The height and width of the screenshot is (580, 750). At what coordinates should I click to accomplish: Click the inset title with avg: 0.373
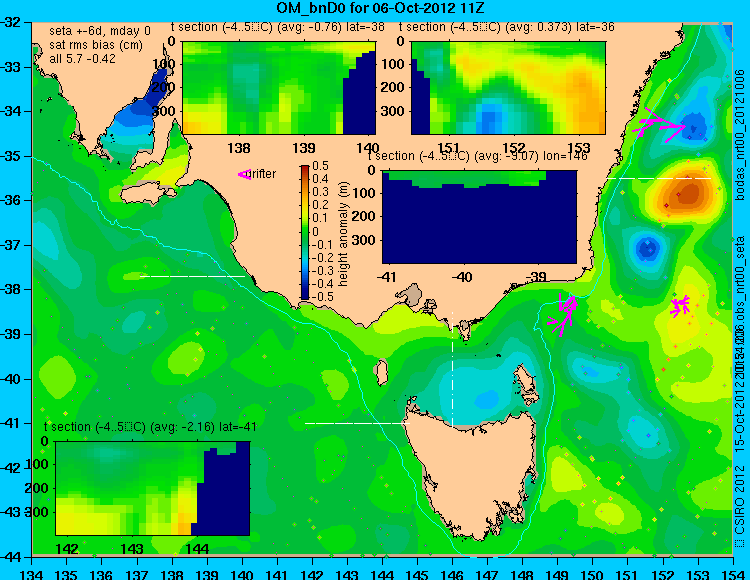[x=507, y=27]
